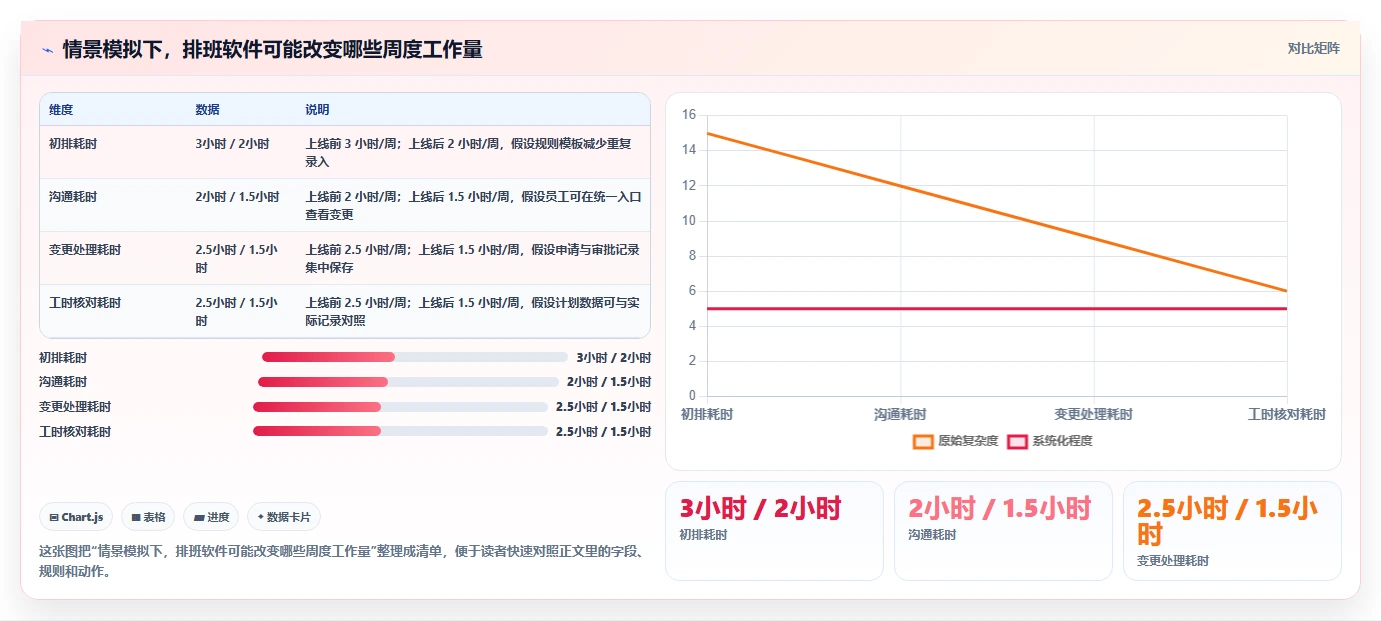The width and height of the screenshot is (1381, 621).
Task: Click the 维度 column header
Action: click(x=61, y=110)
